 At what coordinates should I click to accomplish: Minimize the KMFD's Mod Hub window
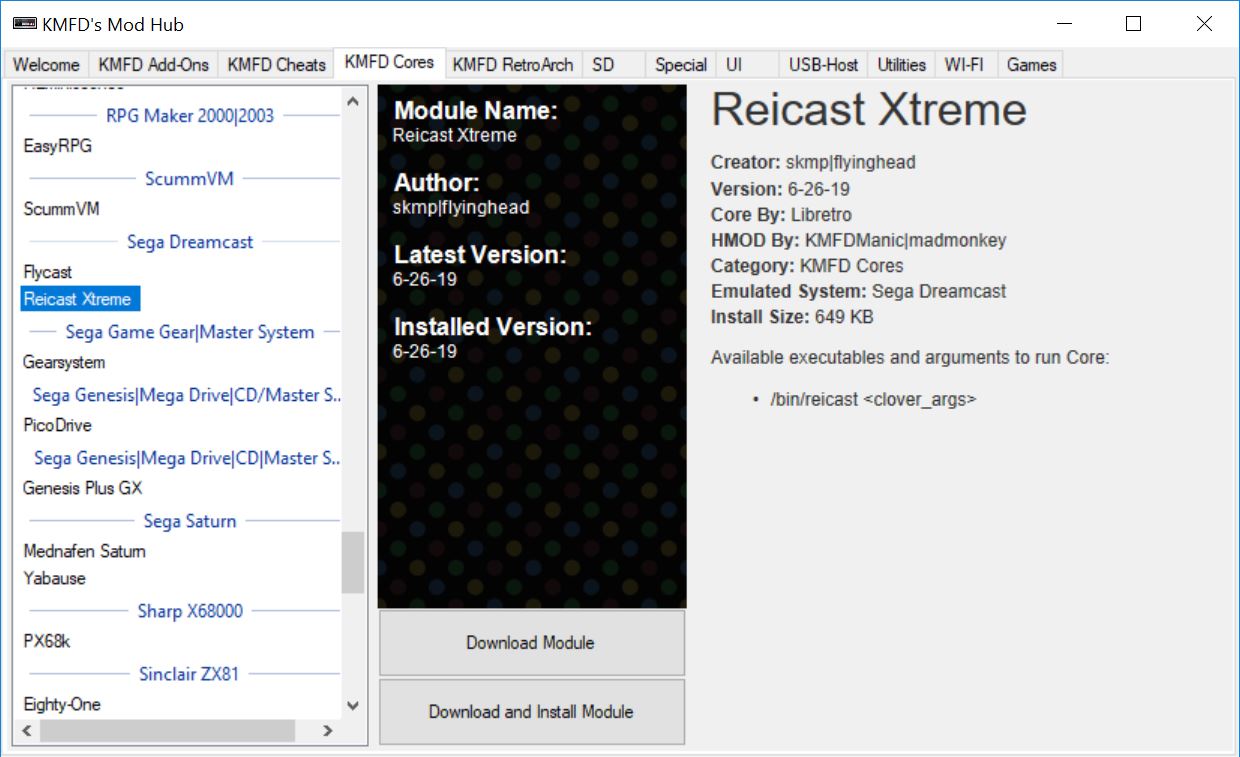pyautogui.click(x=1062, y=24)
